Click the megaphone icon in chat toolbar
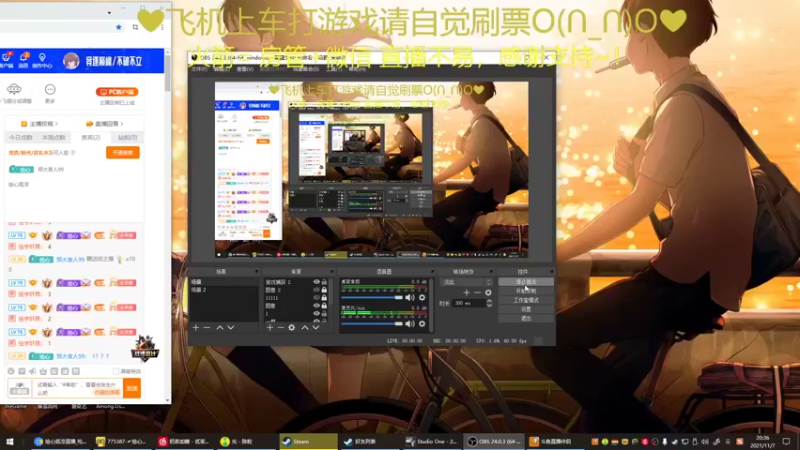 32,371
